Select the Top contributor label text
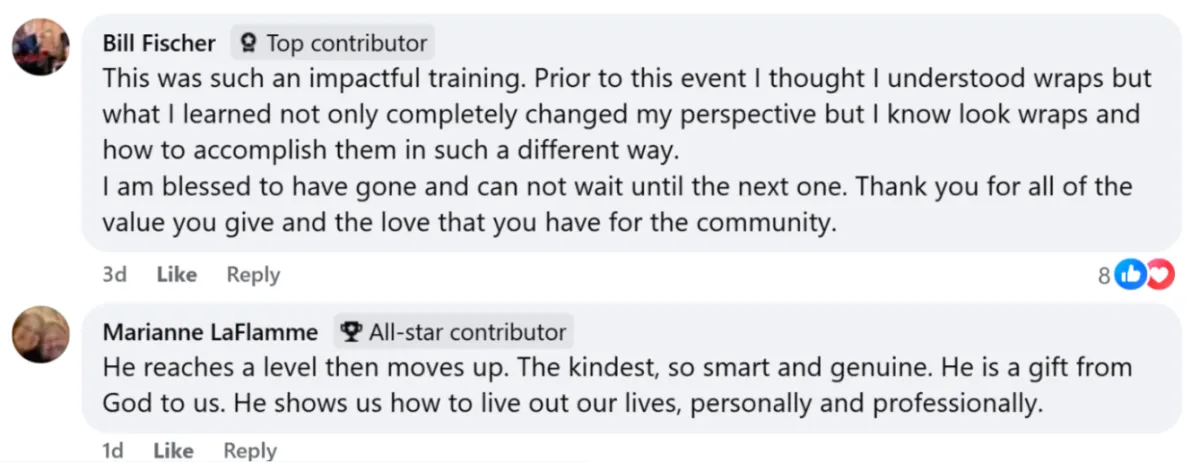This screenshot has width=1200, height=462. pyautogui.click(x=346, y=43)
